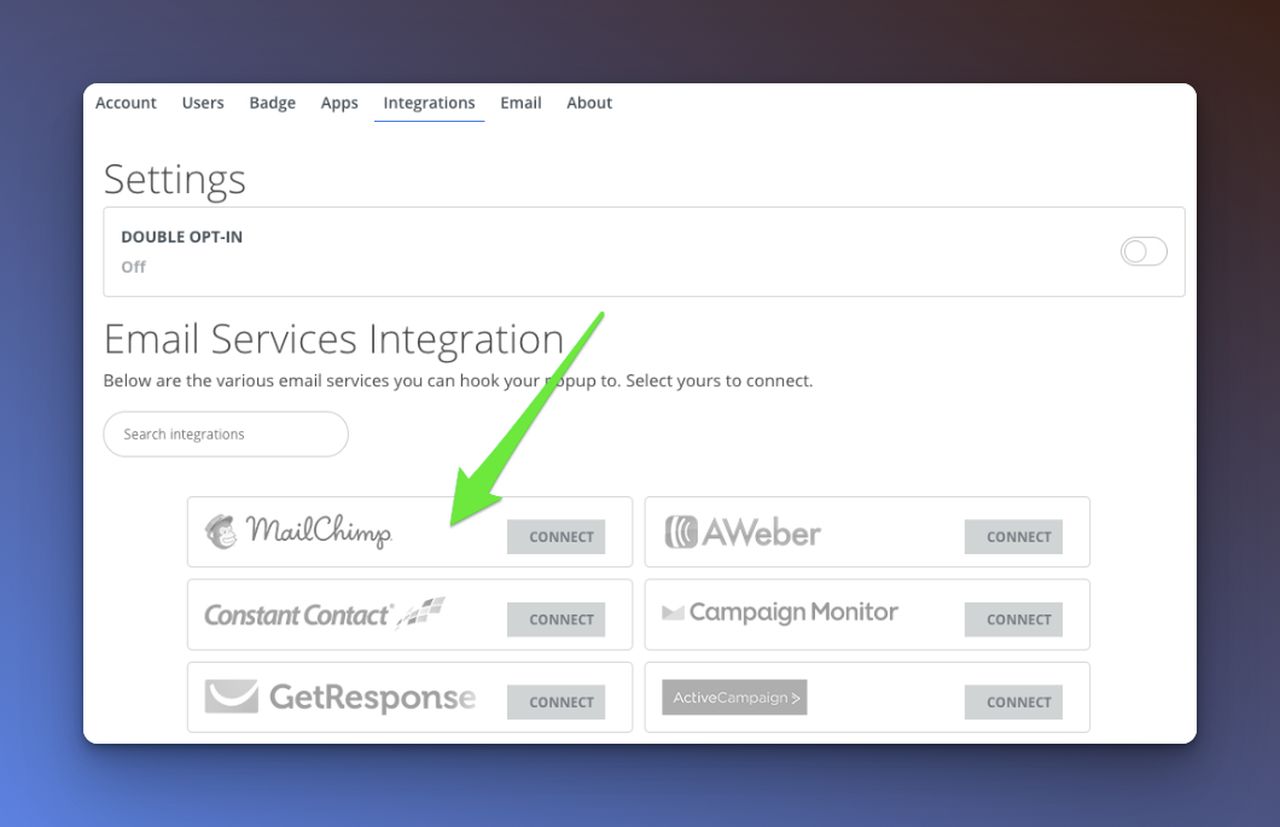1280x827 pixels.
Task: Connect the MailChimp integration
Action: (556, 537)
